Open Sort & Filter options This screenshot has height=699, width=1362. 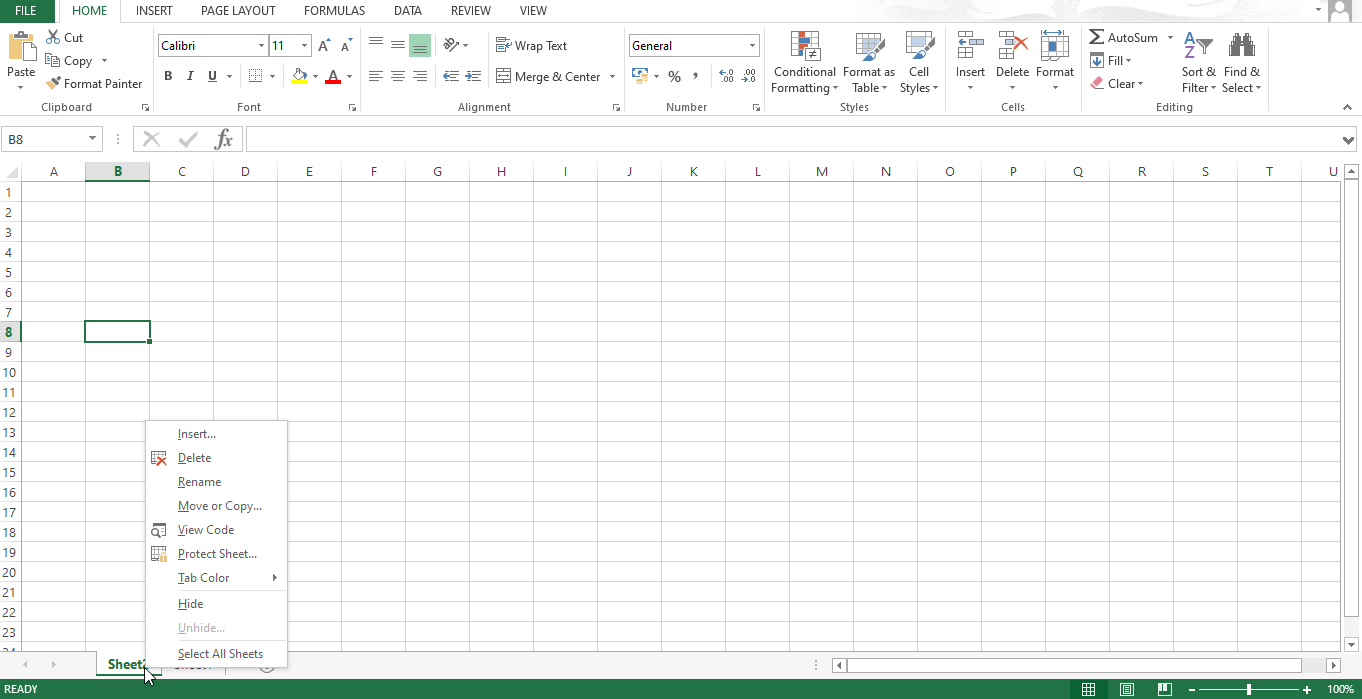click(1198, 62)
